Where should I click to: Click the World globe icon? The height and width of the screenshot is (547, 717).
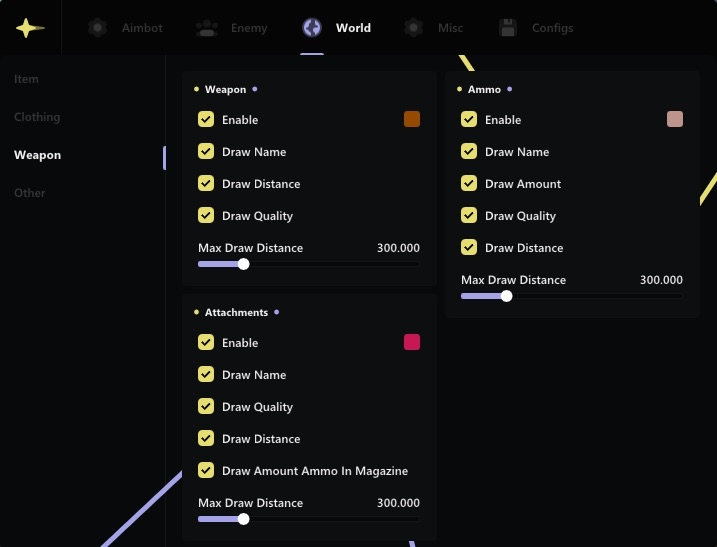[312, 28]
